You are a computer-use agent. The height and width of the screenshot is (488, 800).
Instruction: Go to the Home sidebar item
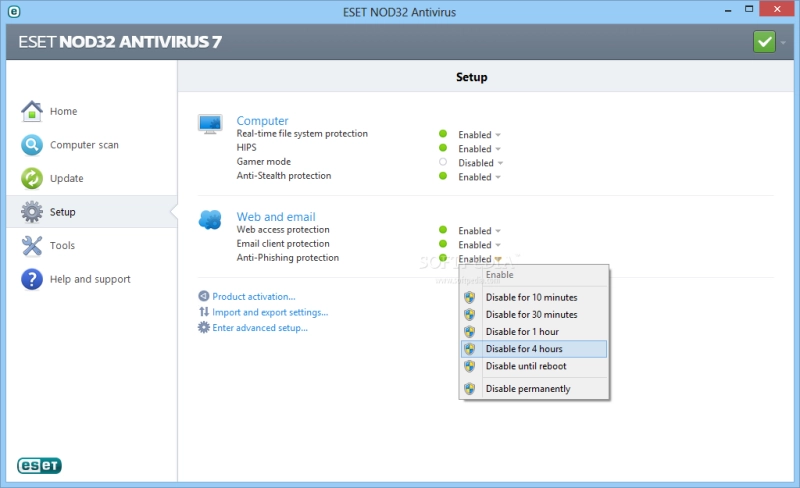point(92,111)
